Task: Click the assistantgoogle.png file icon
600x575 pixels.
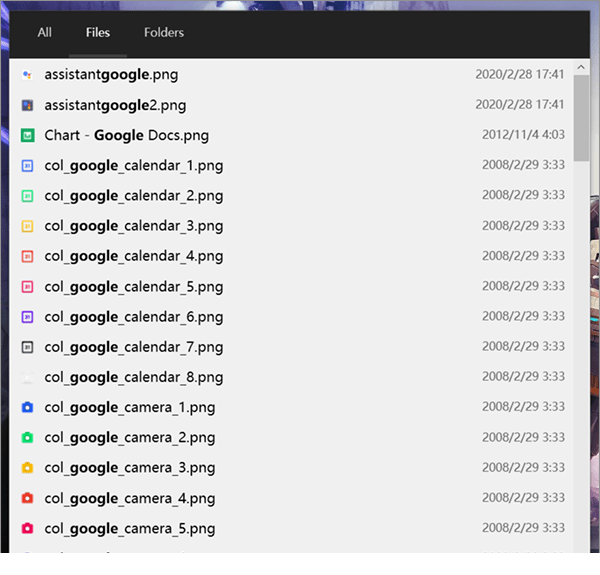Action: point(27,75)
